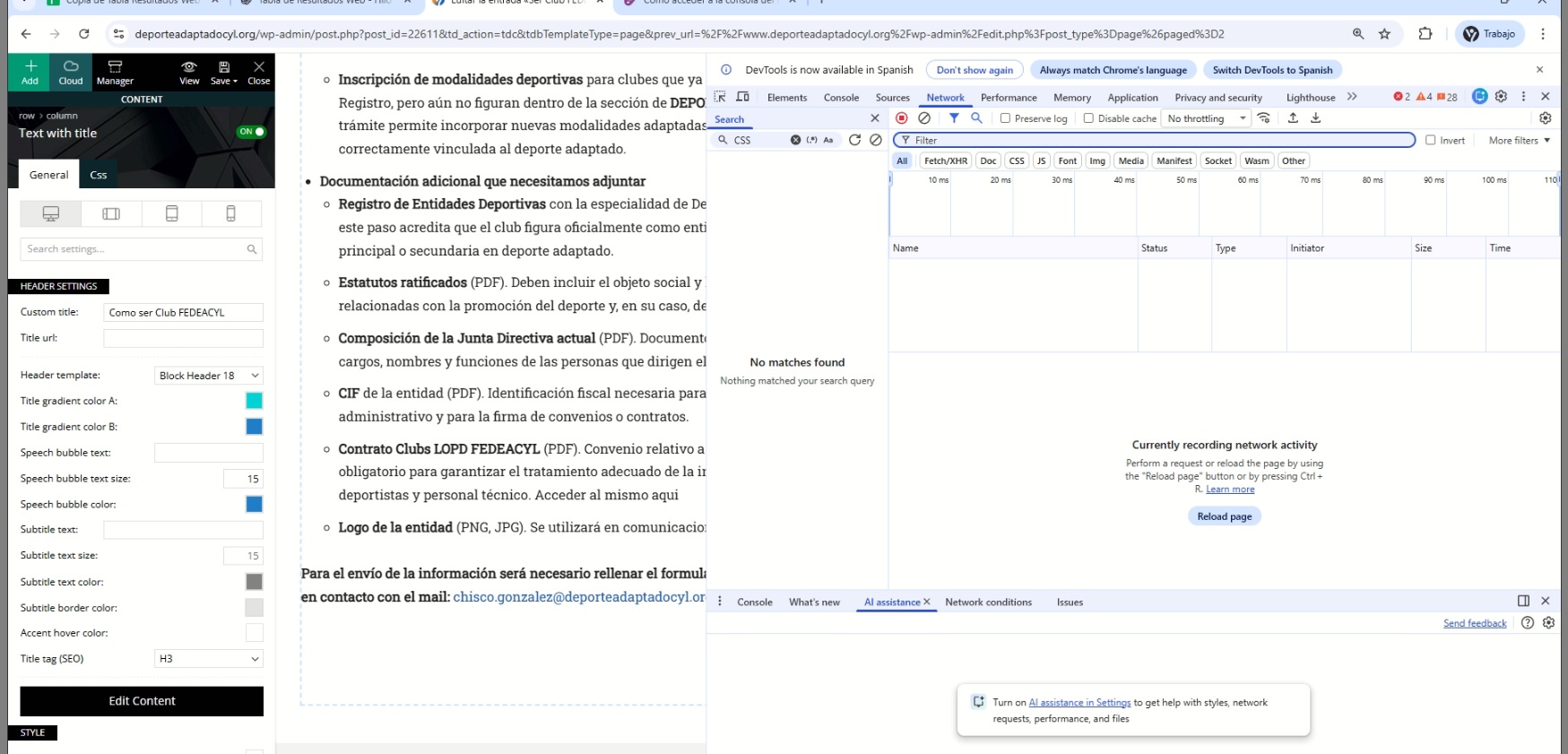Image resolution: width=1568 pixels, height=754 pixels.
Task: Open Chrome extensions puzzle icon
Action: [x=1425, y=34]
